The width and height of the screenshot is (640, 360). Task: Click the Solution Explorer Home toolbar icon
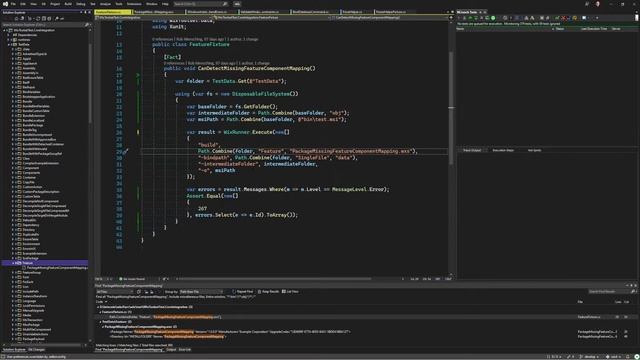pos(16,18)
